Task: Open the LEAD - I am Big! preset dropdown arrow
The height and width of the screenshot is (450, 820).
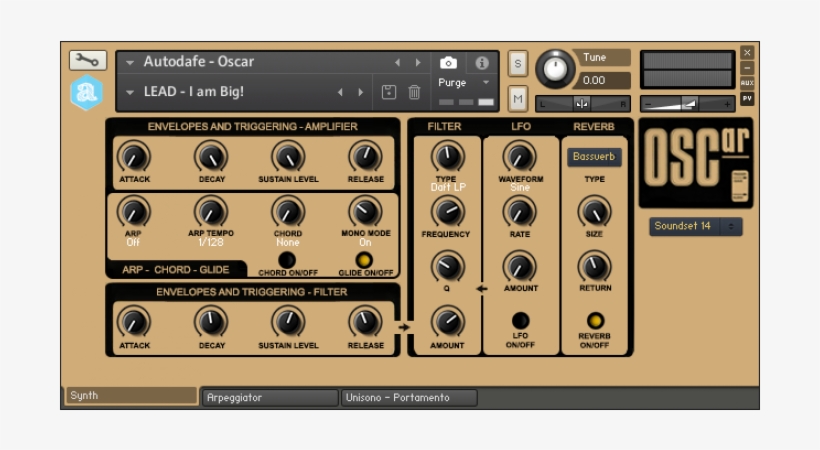Action: (129, 93)
